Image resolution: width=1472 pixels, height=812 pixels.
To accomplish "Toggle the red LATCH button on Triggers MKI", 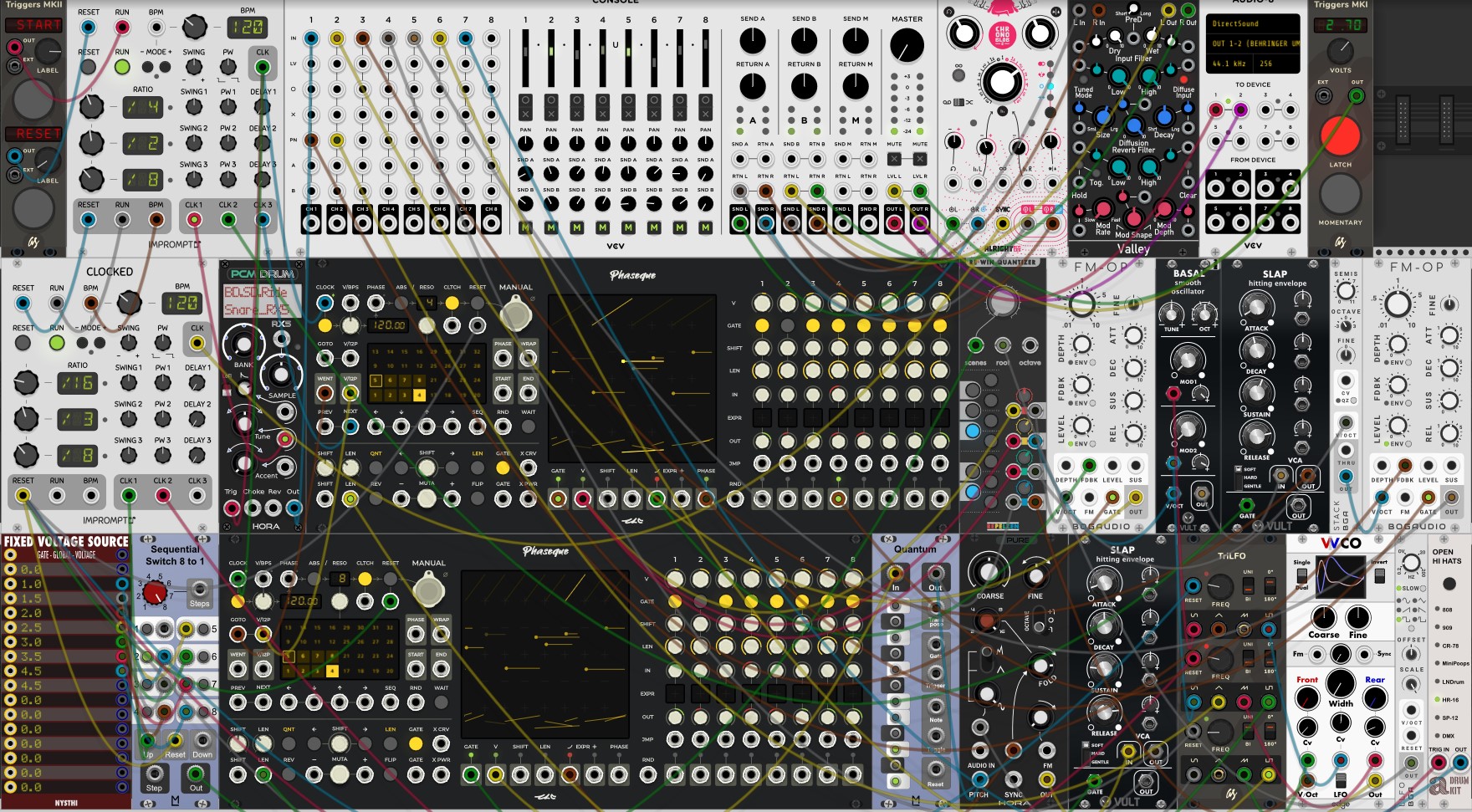I will [1340, 135].
